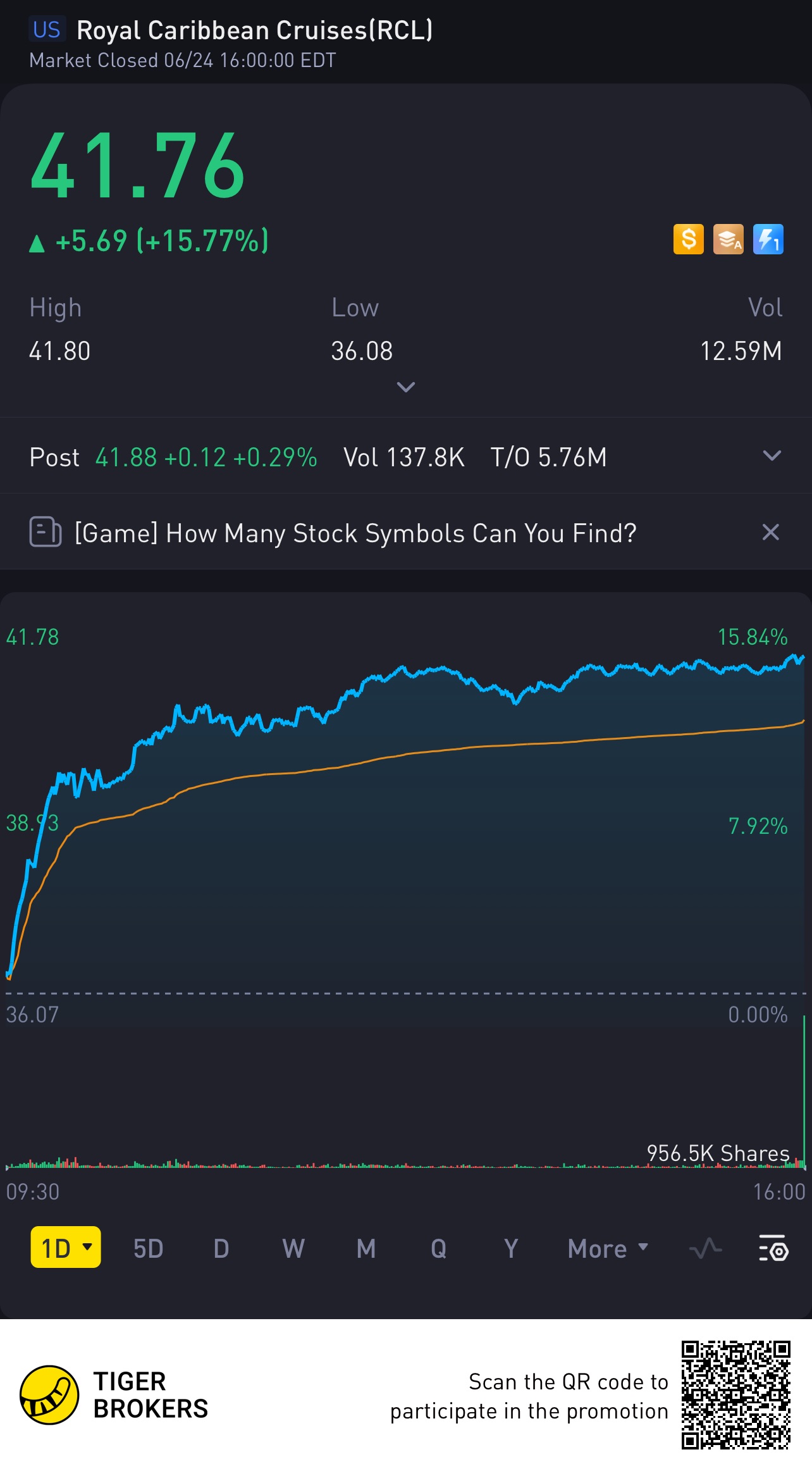Switch chart to 5D timeframe
Image resolution: width=812 pixels, height=1471 pixels.
(149, 1249)
